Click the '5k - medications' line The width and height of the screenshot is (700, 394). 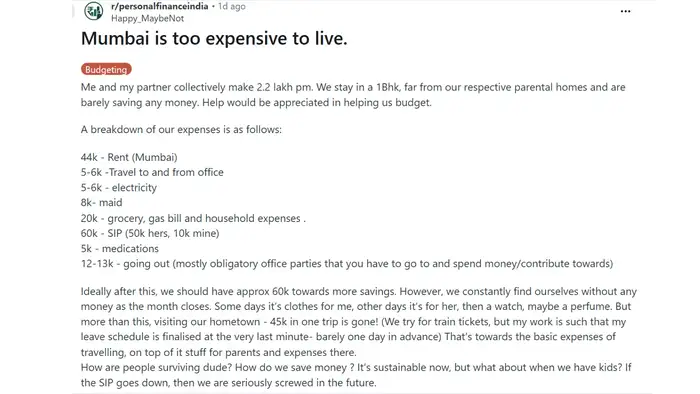tap(120, 249)
